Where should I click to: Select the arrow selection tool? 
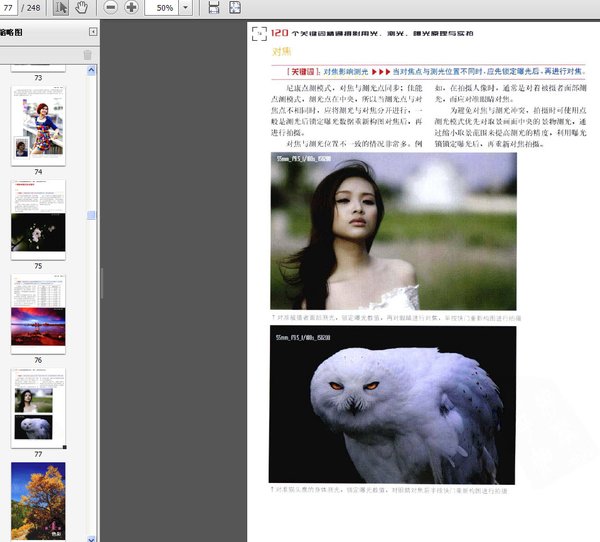tap(60, 8)
